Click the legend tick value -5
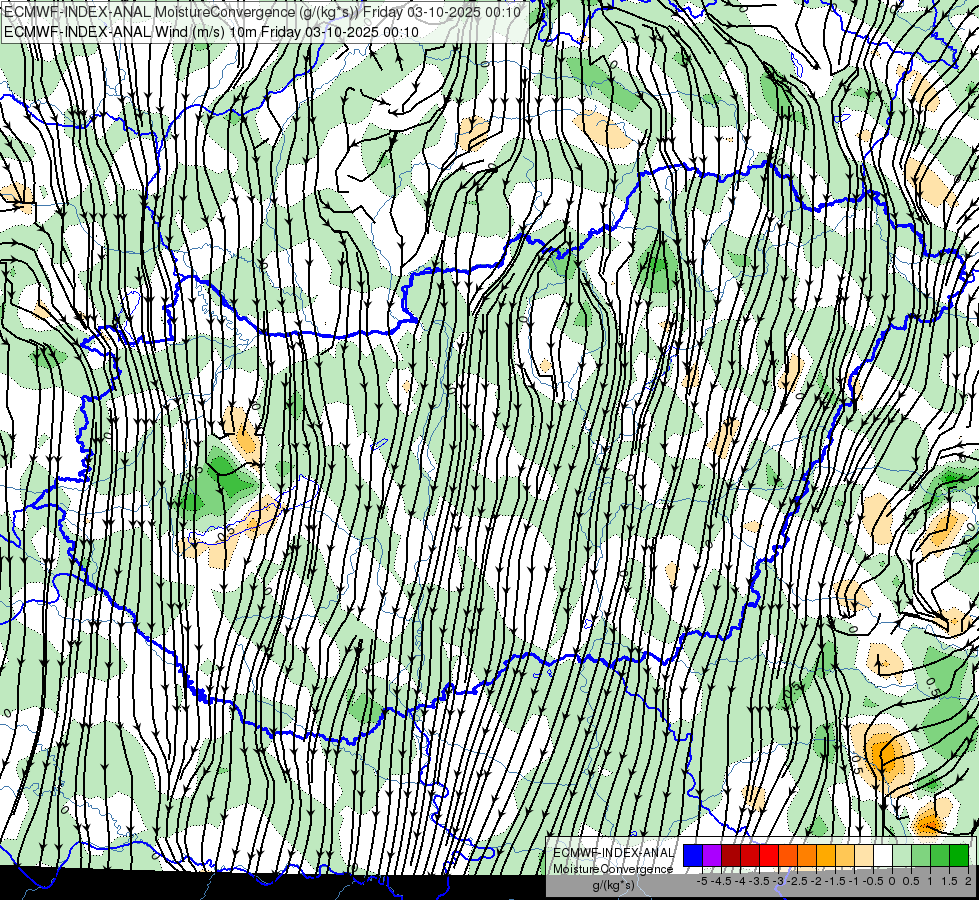Image resolution: width=979 pixels, height=900 pixels. pos(702,881)
